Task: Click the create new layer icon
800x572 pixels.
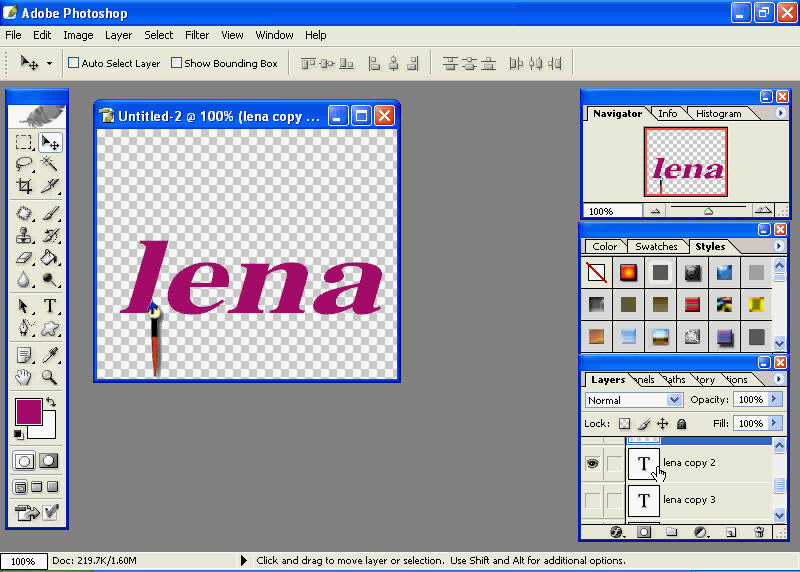Action: tap(731, 532)
